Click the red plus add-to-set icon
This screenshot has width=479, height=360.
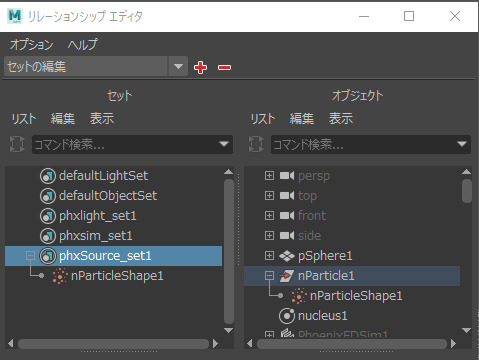pyautogui.click(x=200, y=68)
